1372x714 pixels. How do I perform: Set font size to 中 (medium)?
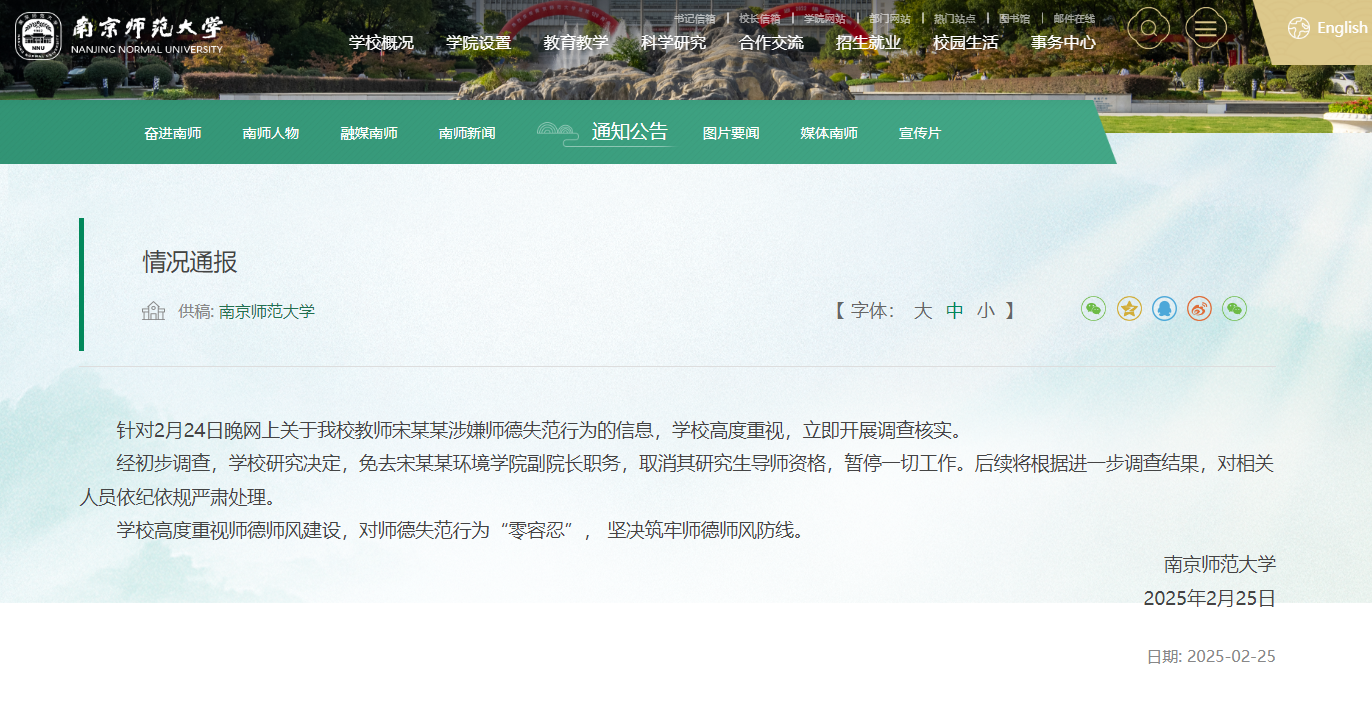955,311
